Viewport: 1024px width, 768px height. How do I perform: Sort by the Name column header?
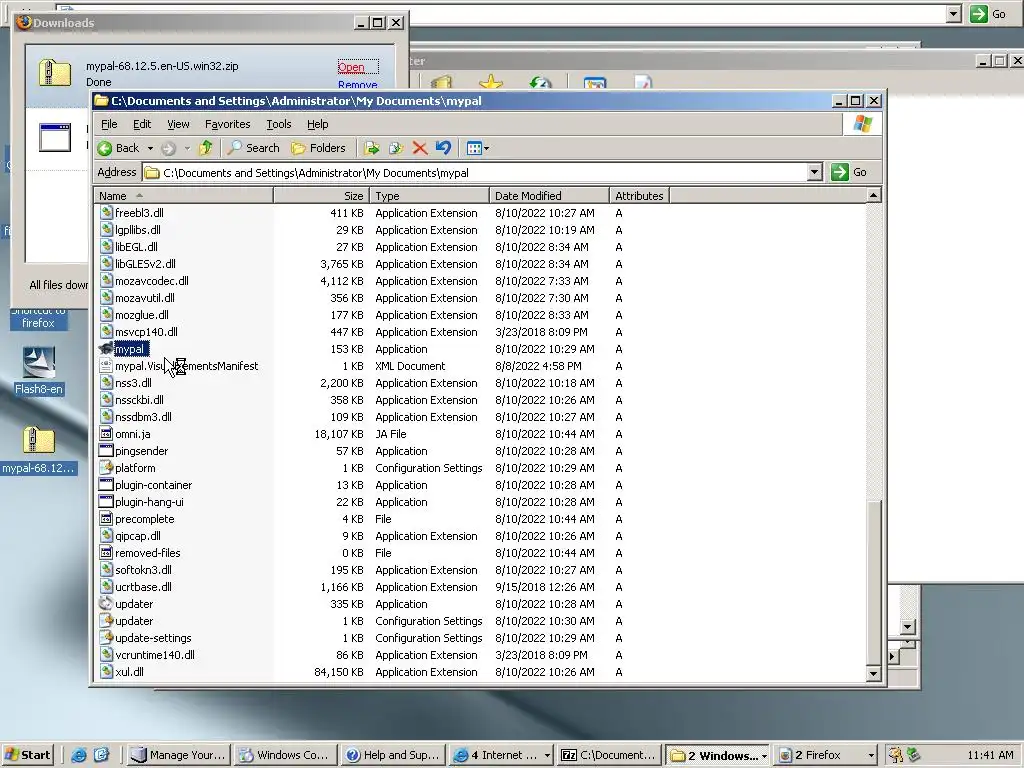pyautogui.click(x=183, y=196)
